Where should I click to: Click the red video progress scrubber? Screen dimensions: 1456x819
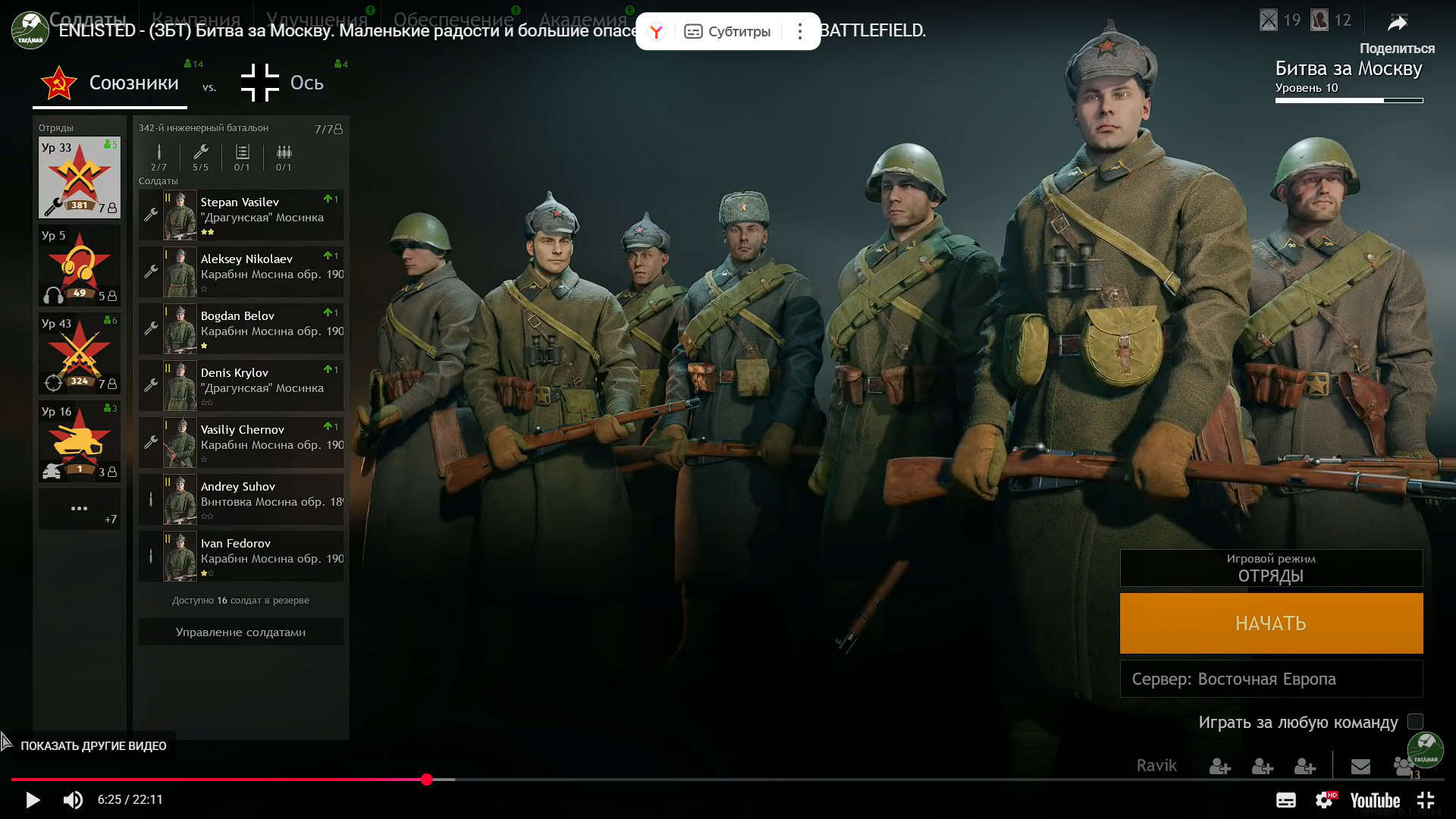point(427,780)
